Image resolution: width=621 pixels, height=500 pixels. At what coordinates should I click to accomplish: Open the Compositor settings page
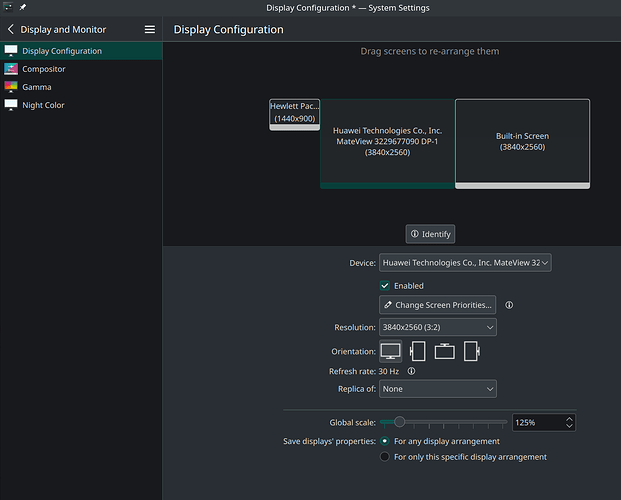coord(81,69)
